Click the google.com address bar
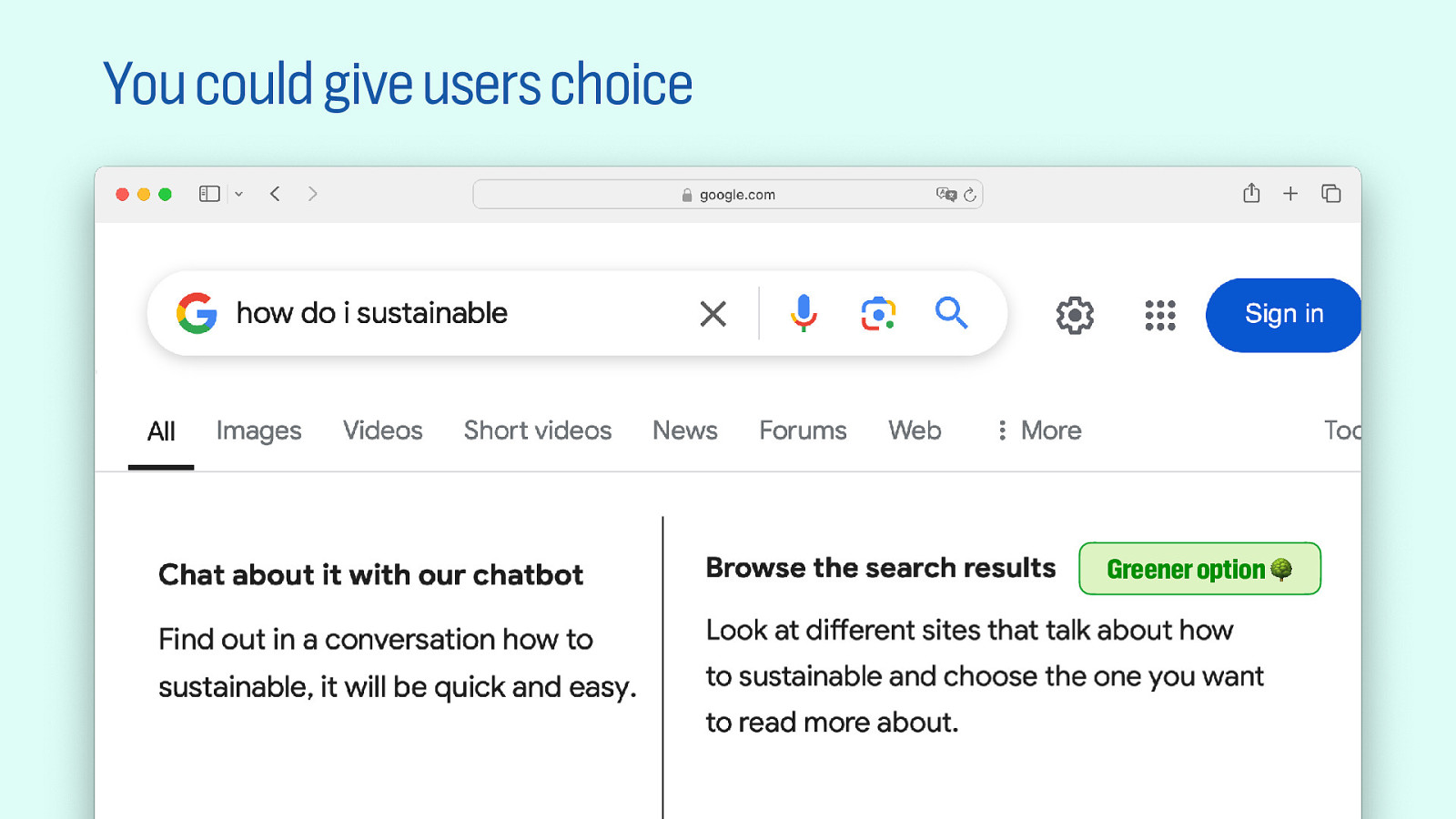 tap(727, 194)
